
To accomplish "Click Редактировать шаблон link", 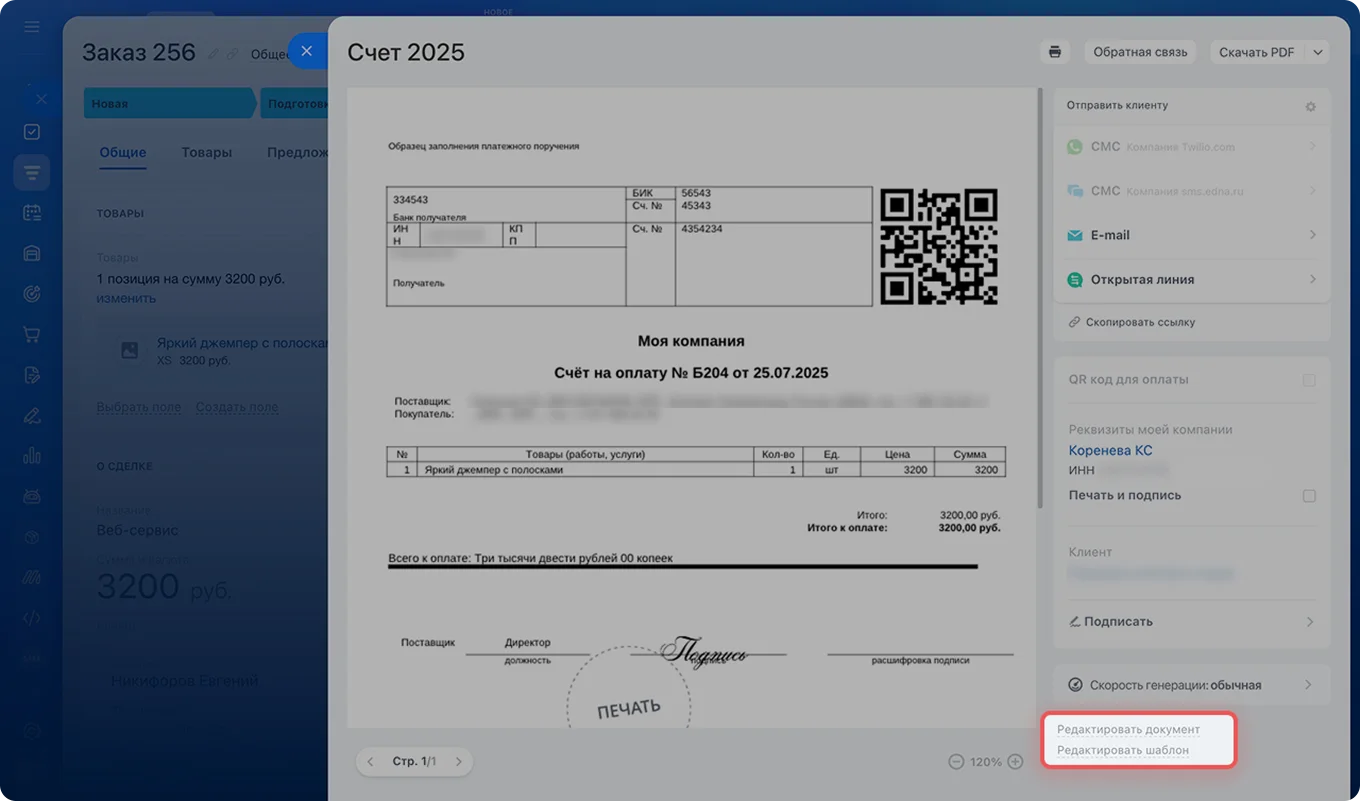I will (1123, 750).
